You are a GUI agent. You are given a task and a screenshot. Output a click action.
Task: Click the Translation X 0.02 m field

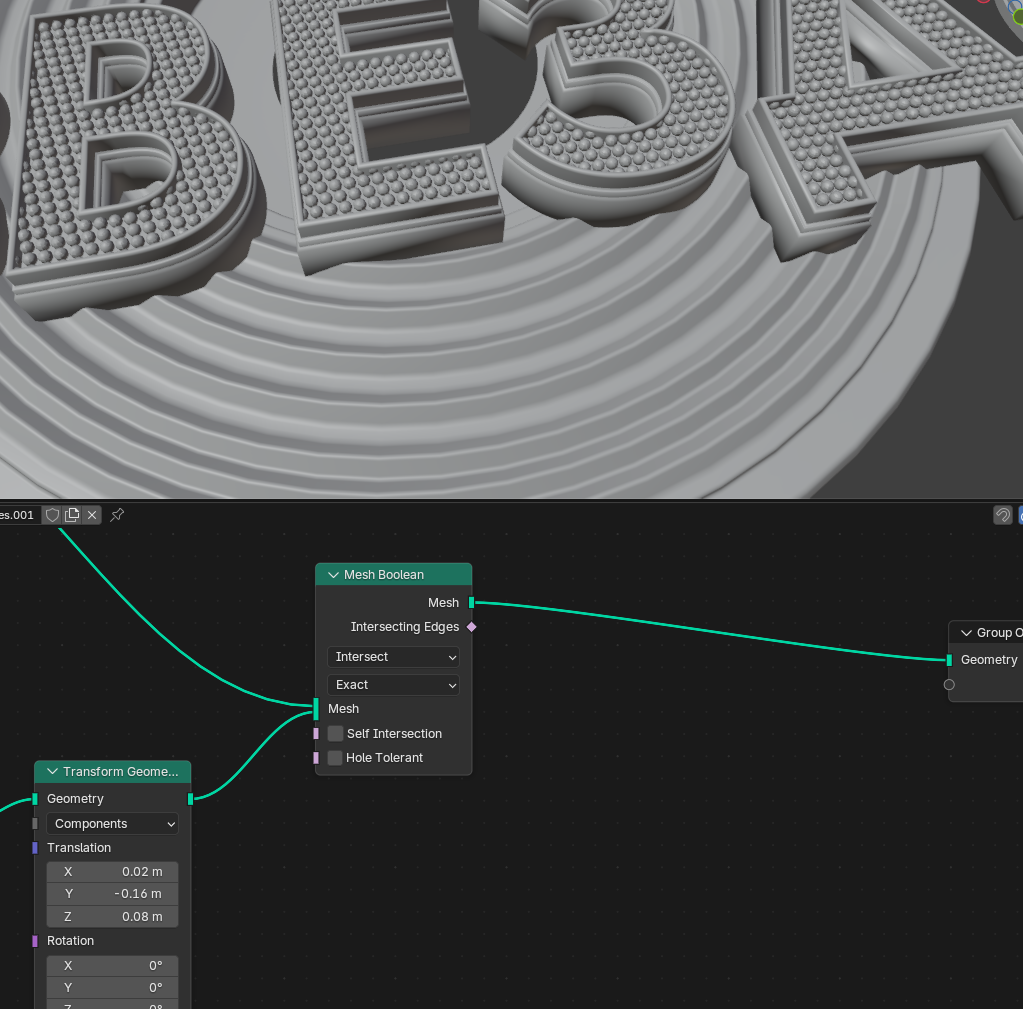(x=112, y=872)
